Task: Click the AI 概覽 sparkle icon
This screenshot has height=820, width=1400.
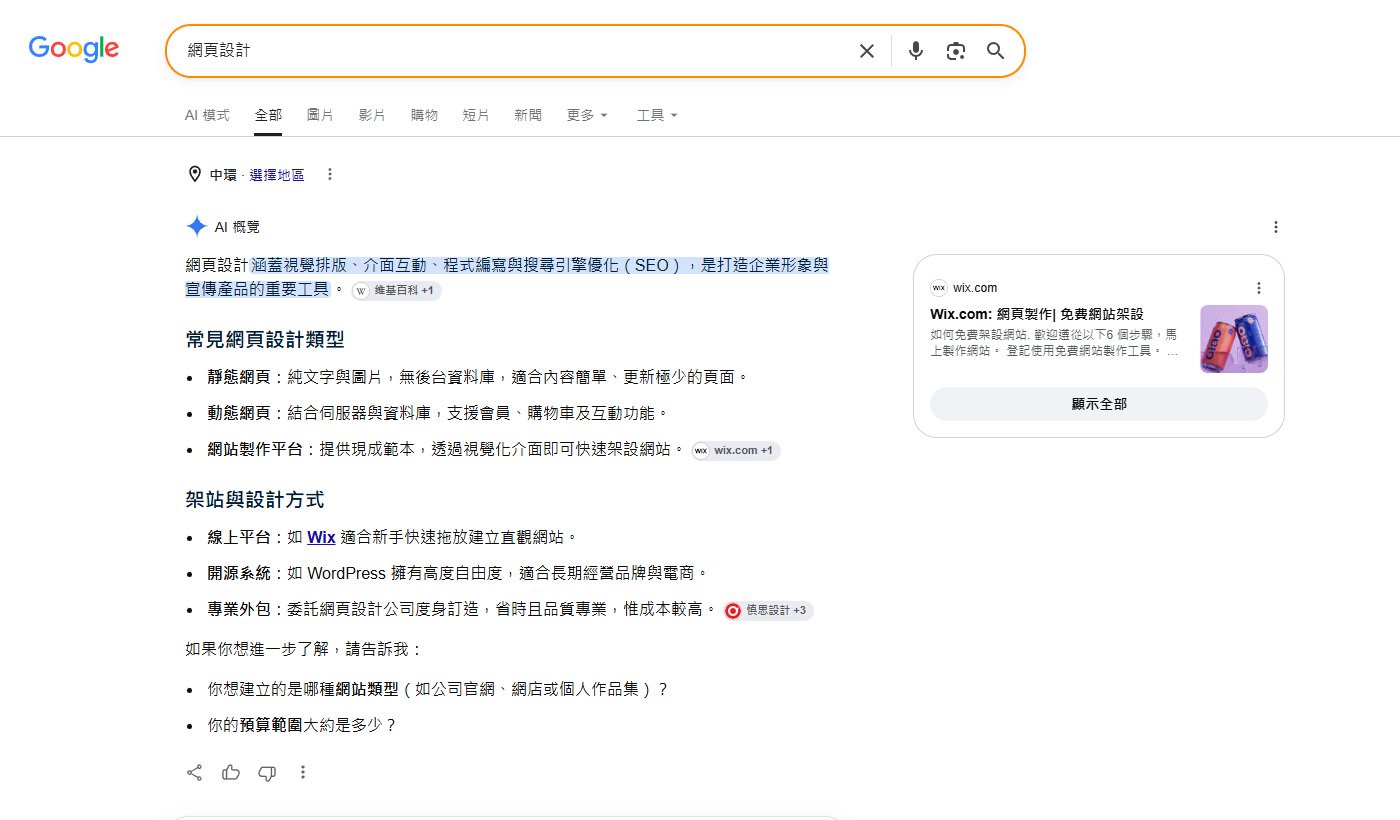Action: (196, 227)
